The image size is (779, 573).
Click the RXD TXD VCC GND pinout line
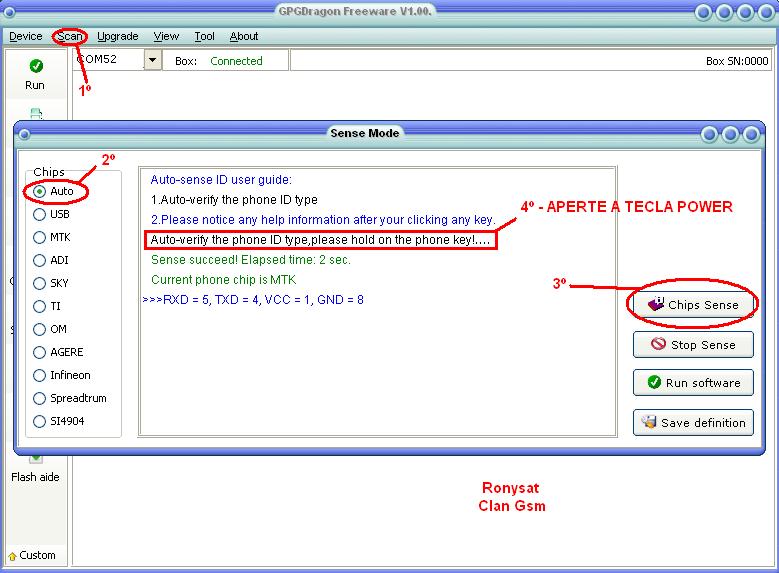[253, 300]
